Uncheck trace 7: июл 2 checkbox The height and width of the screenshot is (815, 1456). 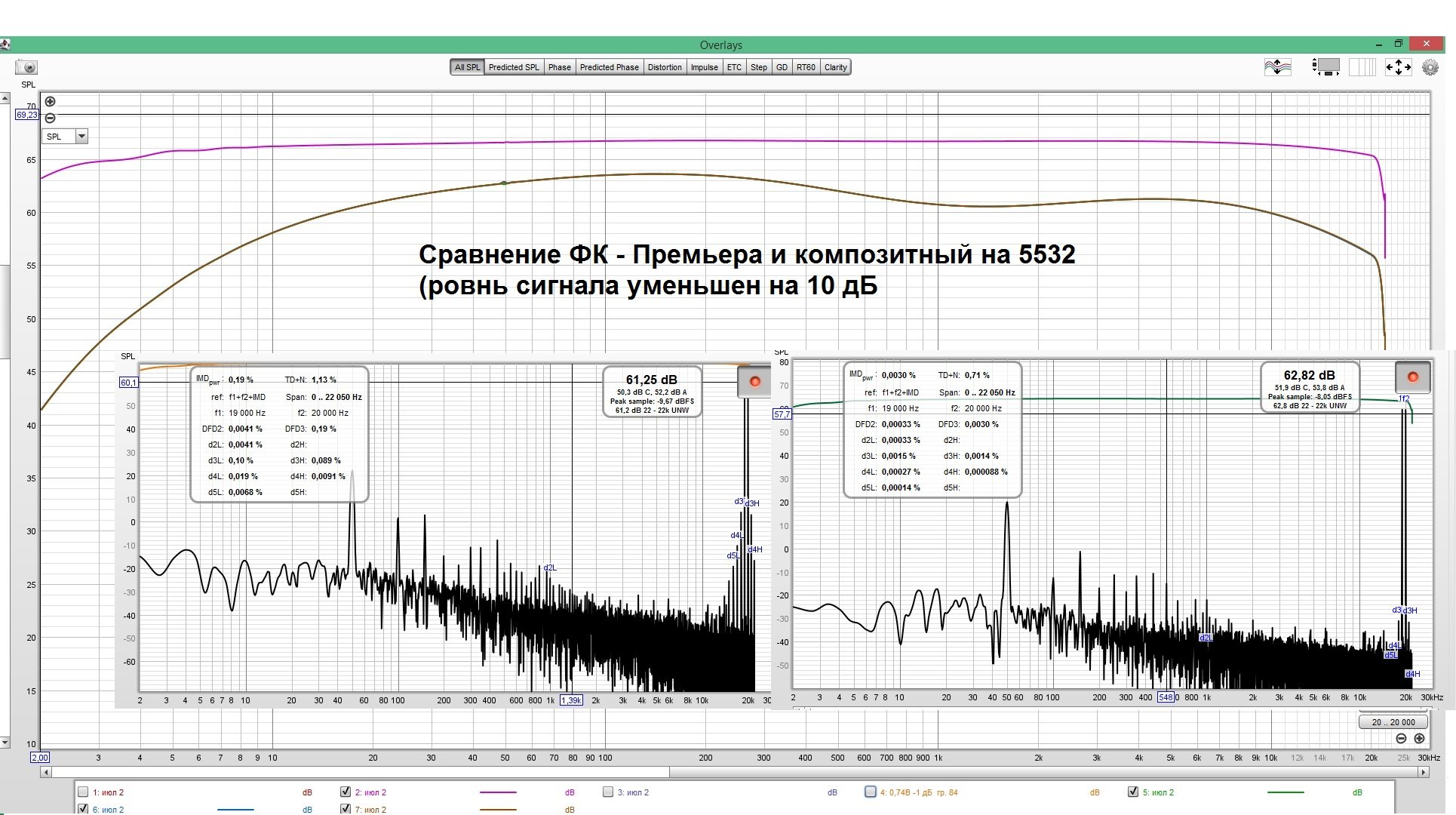pos(346,809)
